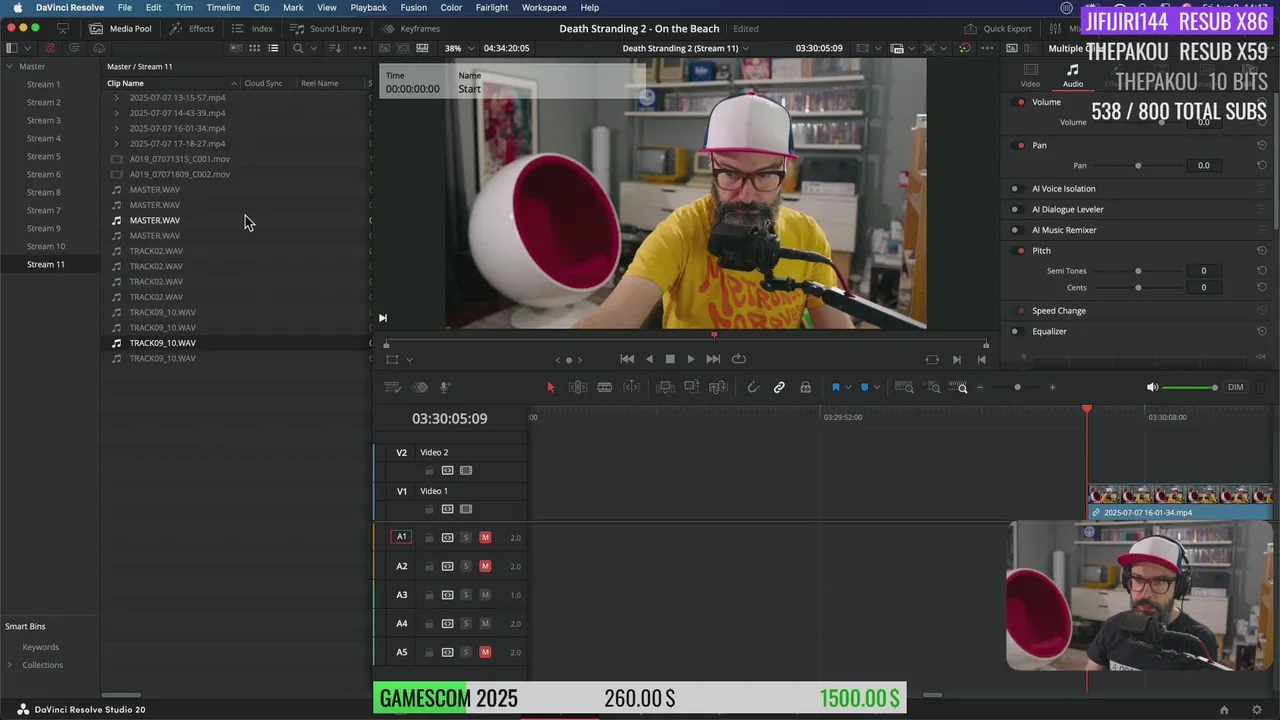Unmute audio track A5

485,653
